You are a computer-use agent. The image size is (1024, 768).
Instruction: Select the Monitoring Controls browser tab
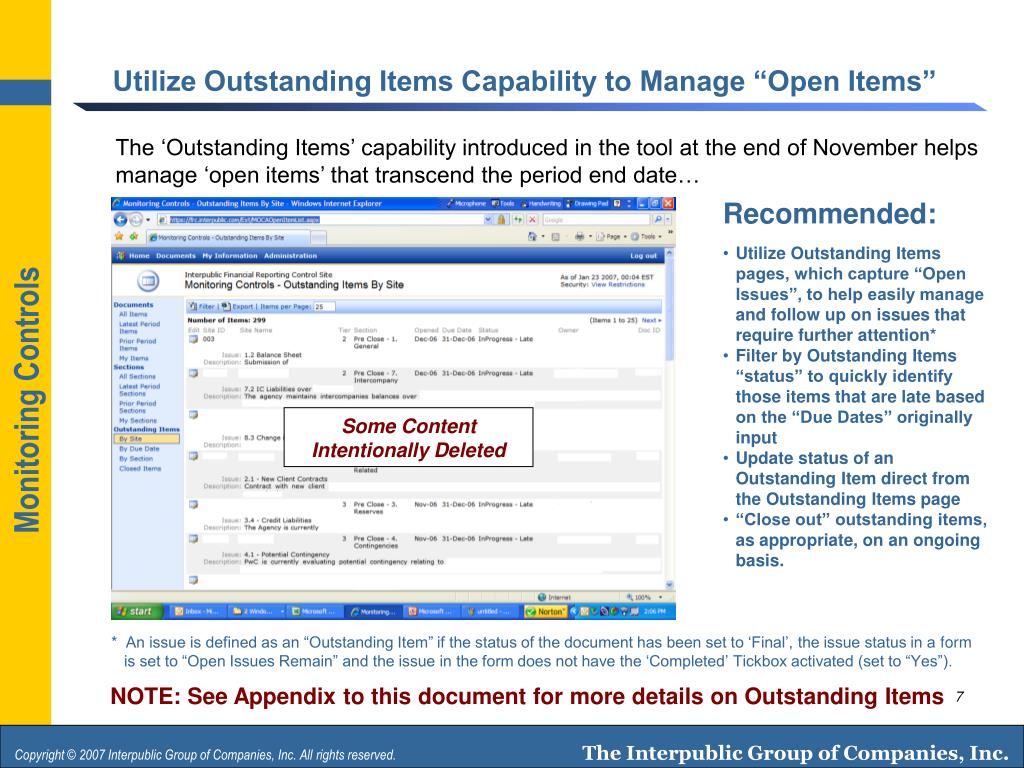230,237
